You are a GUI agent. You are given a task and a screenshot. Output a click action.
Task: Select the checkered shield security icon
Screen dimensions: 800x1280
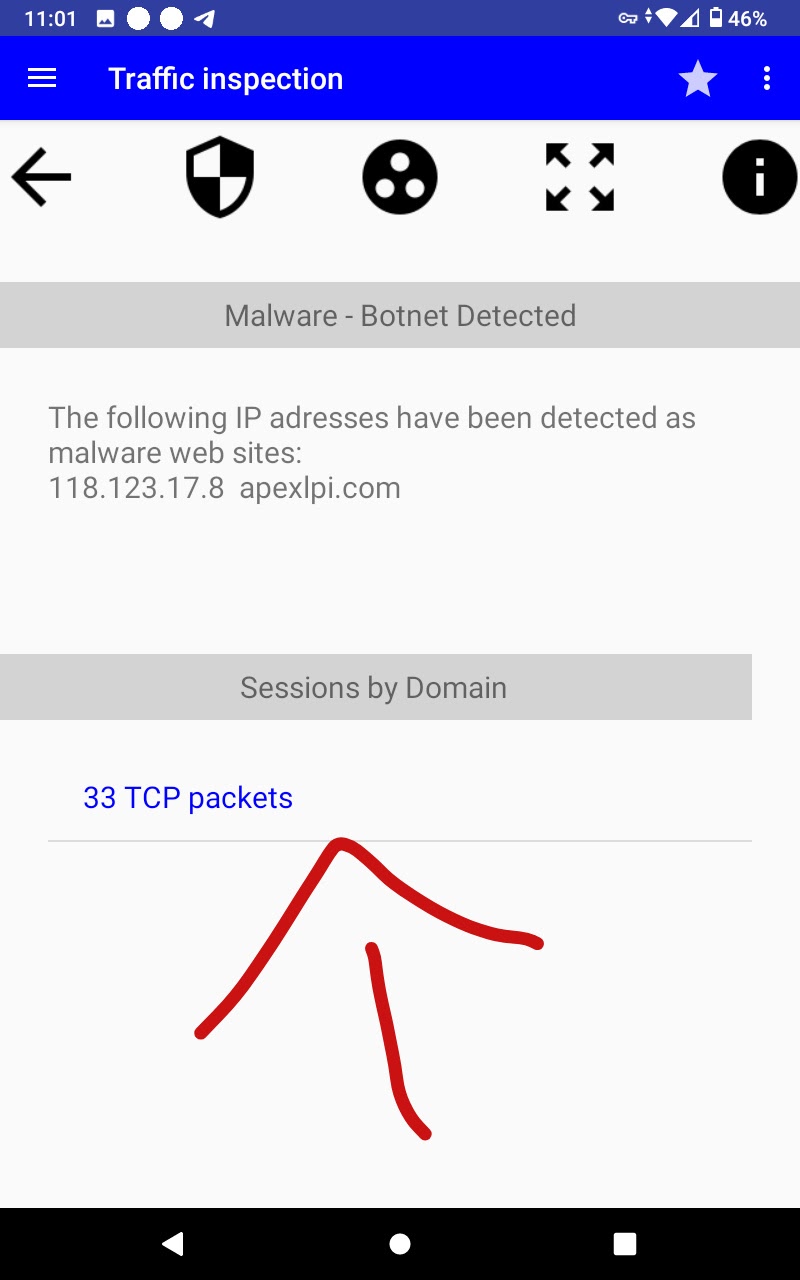(220, 178)
